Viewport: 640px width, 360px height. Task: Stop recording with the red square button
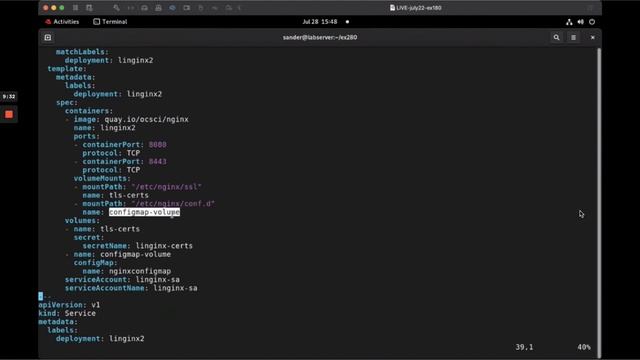point(9,115)
